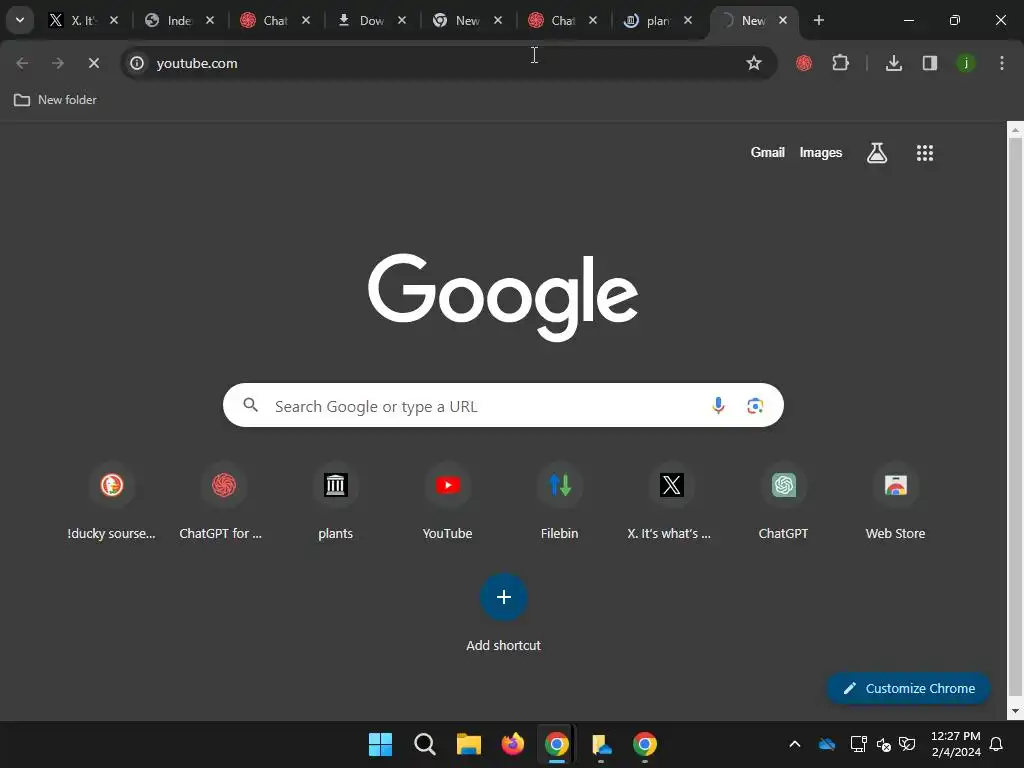Screen dimensions: 1024x768
Task: Open the muted volume tray icon
Action: (x=884, y=744)
